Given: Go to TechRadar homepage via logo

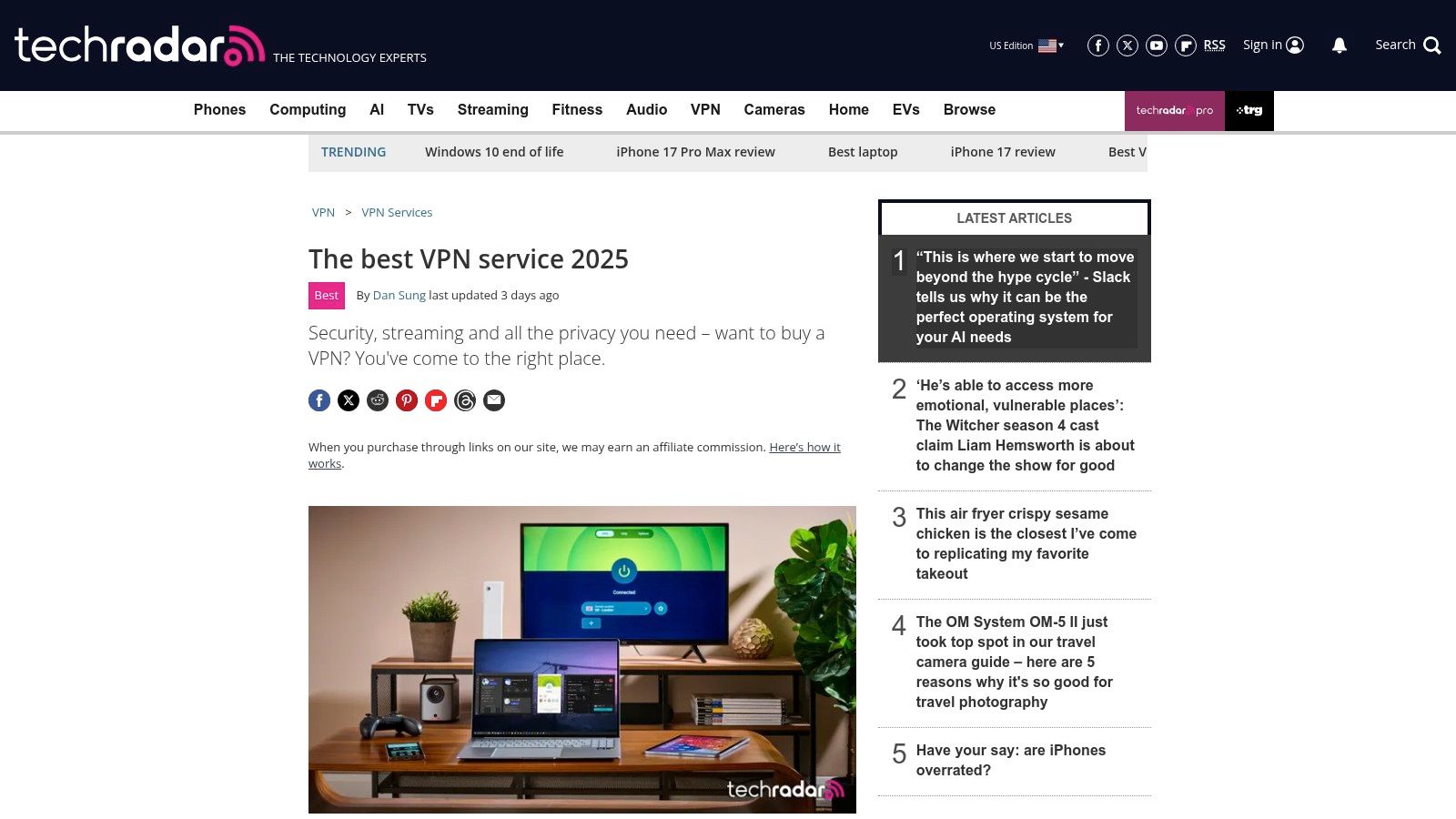Looking at the screenshot, I should point(139,45).
